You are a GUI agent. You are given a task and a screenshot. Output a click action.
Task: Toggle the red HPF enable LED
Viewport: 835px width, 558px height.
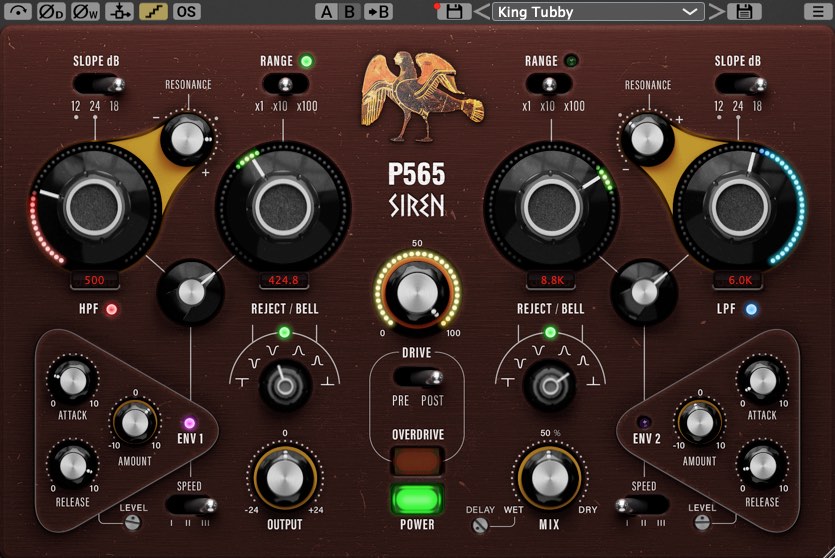click(111, 309)
